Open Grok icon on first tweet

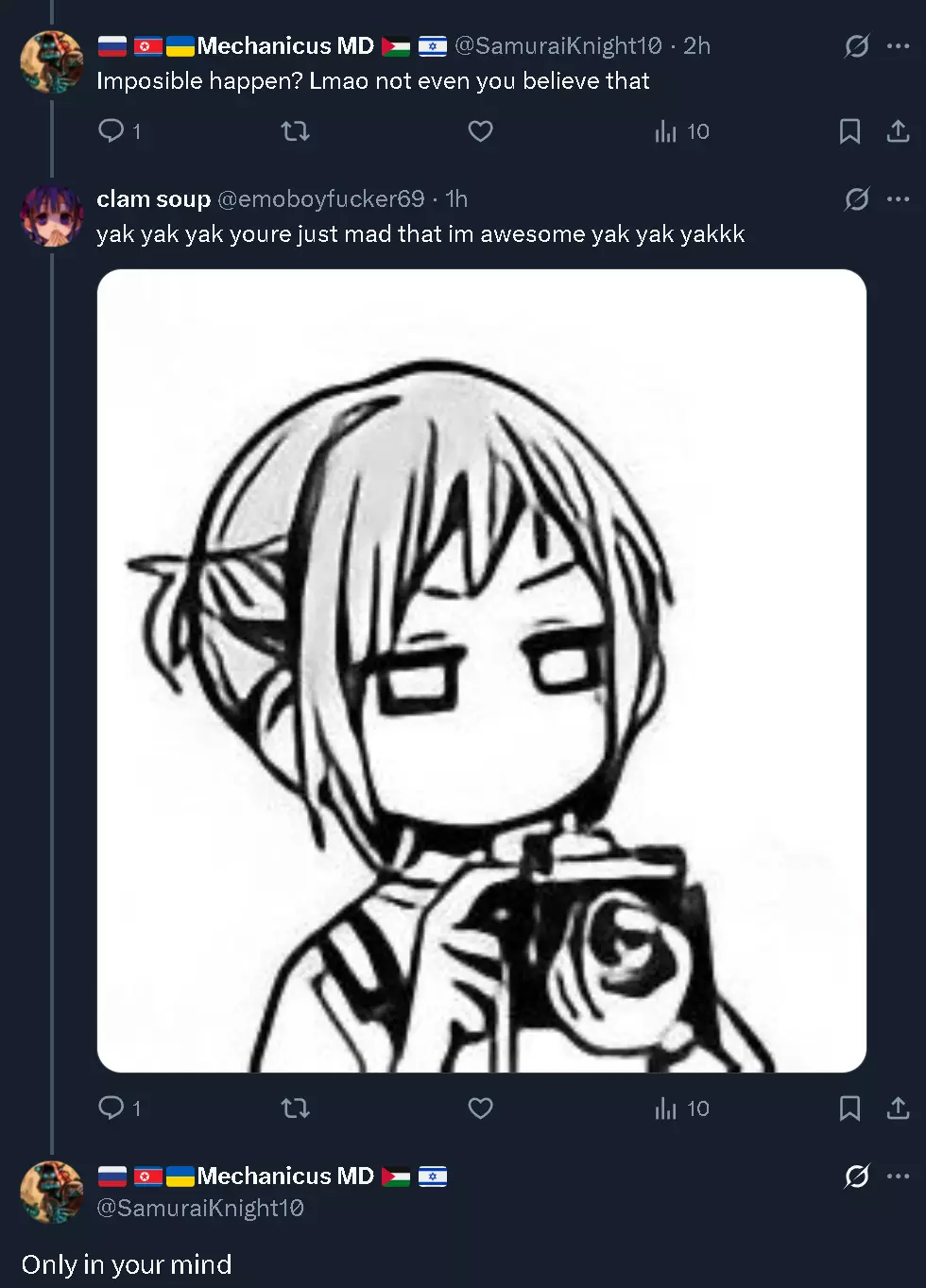856,45
